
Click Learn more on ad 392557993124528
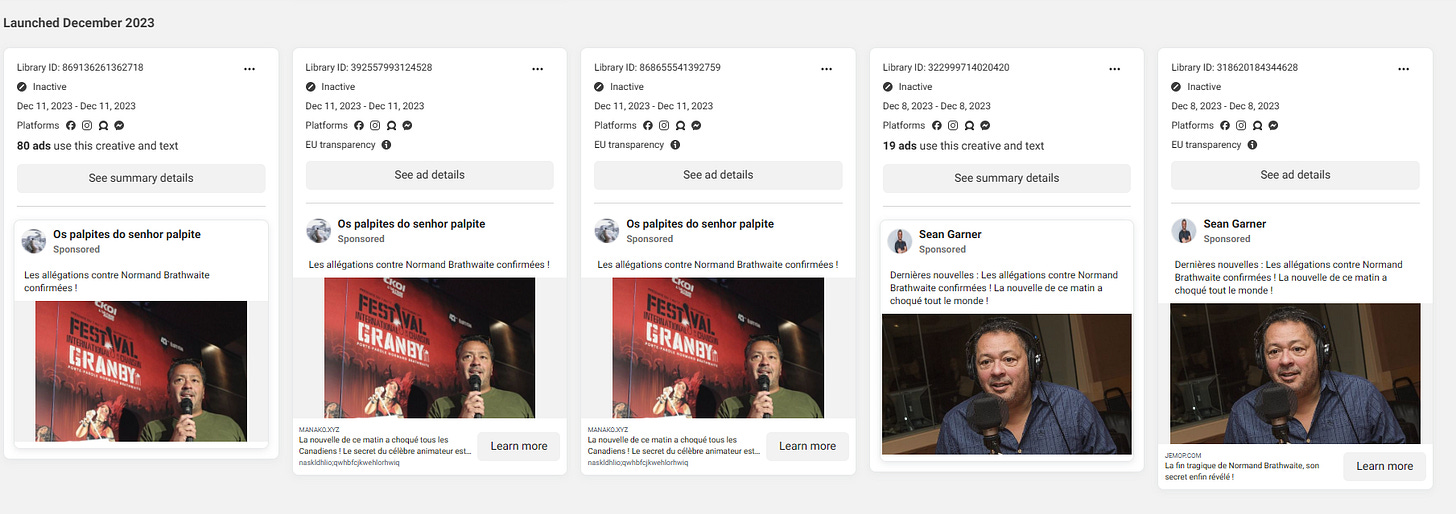click(x=519, y=446)
